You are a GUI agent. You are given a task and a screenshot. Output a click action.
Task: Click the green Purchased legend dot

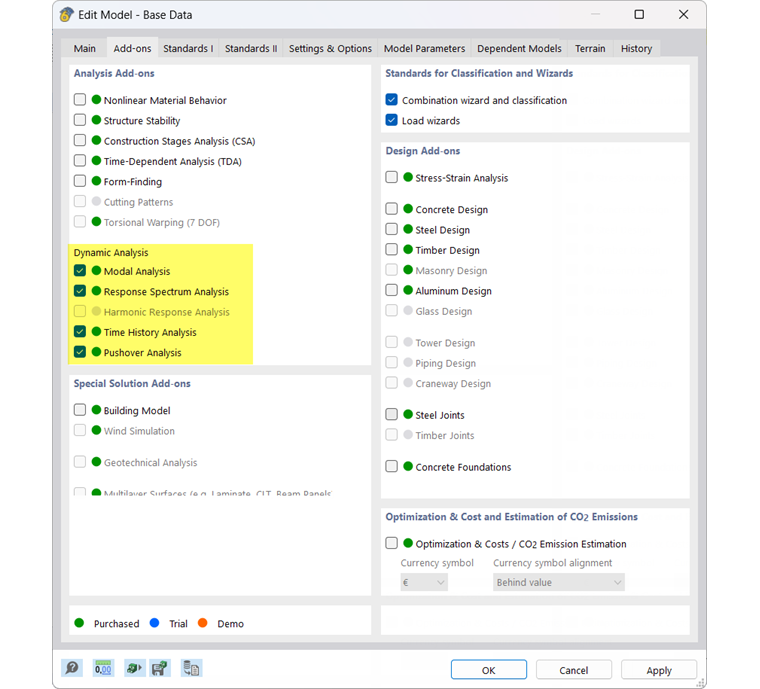(x=79, y=623)
